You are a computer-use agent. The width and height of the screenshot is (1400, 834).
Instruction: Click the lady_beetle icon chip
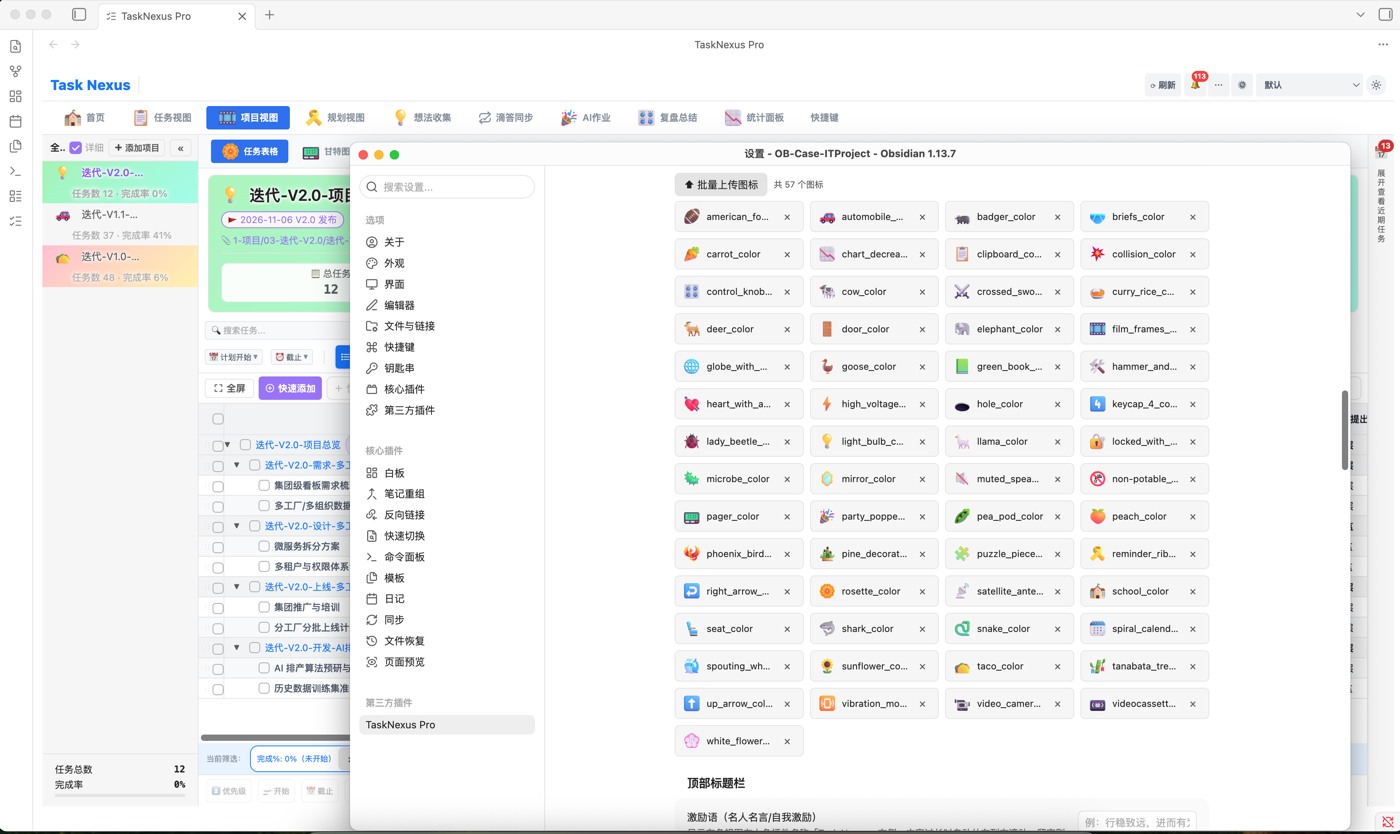click(x=739, y=441)
